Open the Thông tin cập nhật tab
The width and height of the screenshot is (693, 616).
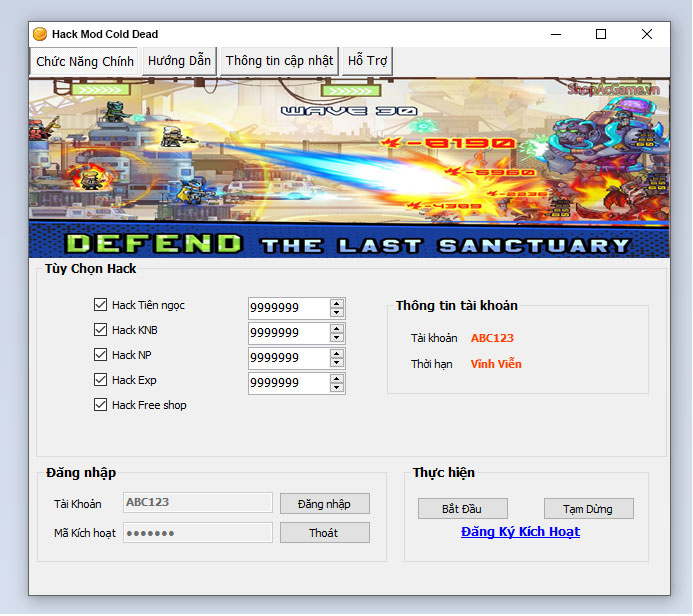(x=279, y=61)
